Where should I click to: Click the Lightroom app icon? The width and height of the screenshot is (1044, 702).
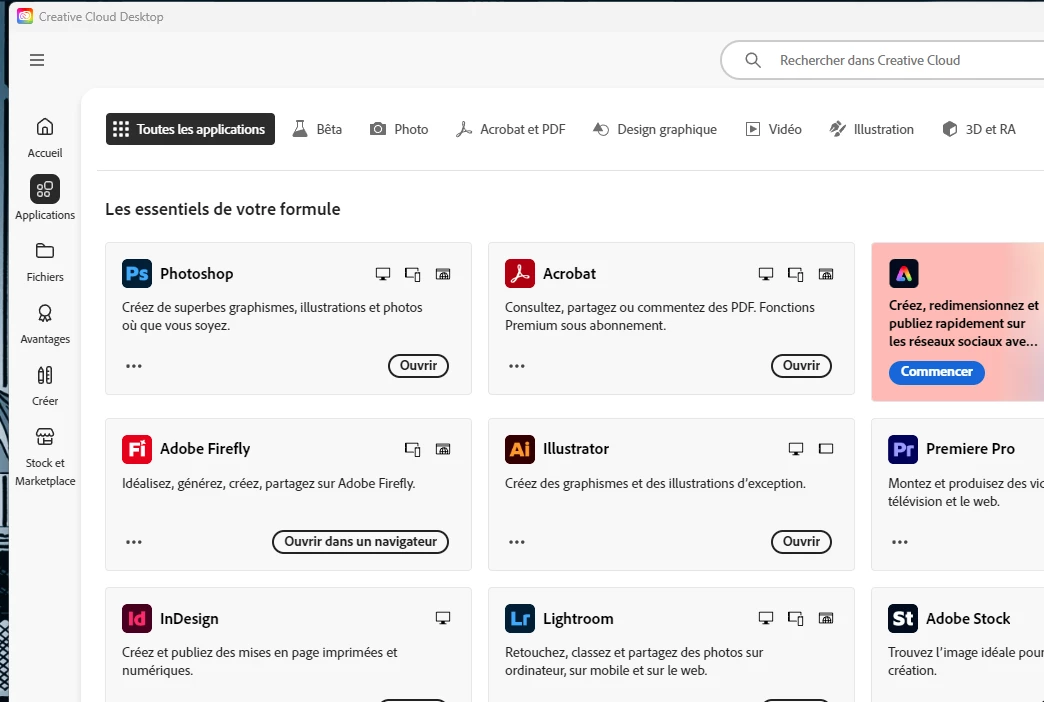click(519, 619)
